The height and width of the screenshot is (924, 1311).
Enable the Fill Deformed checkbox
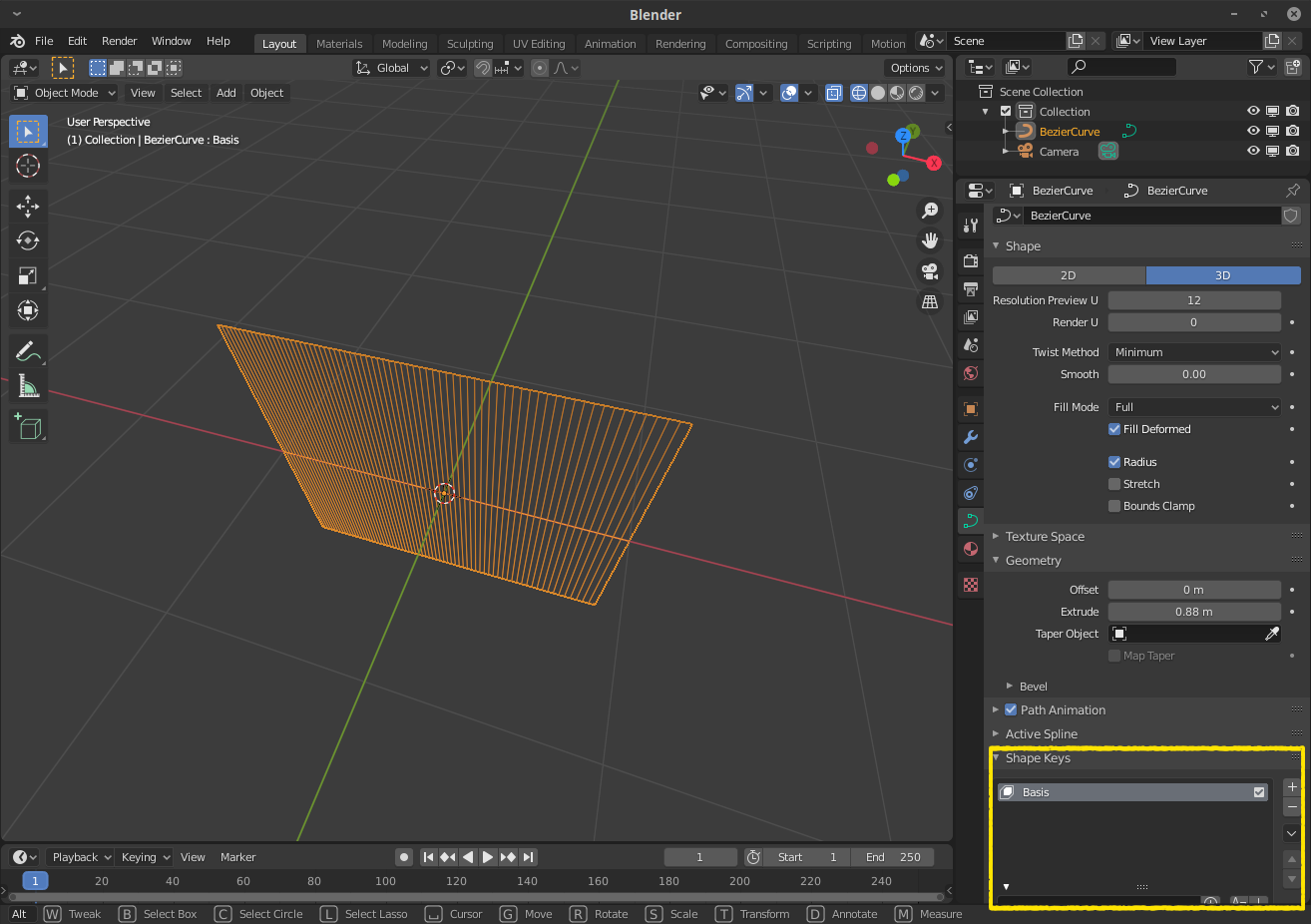1114,429
